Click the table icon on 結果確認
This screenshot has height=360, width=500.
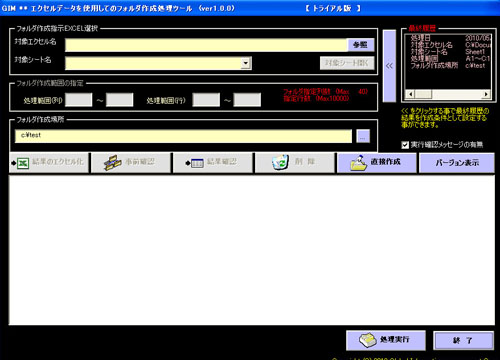pos(197,163)
